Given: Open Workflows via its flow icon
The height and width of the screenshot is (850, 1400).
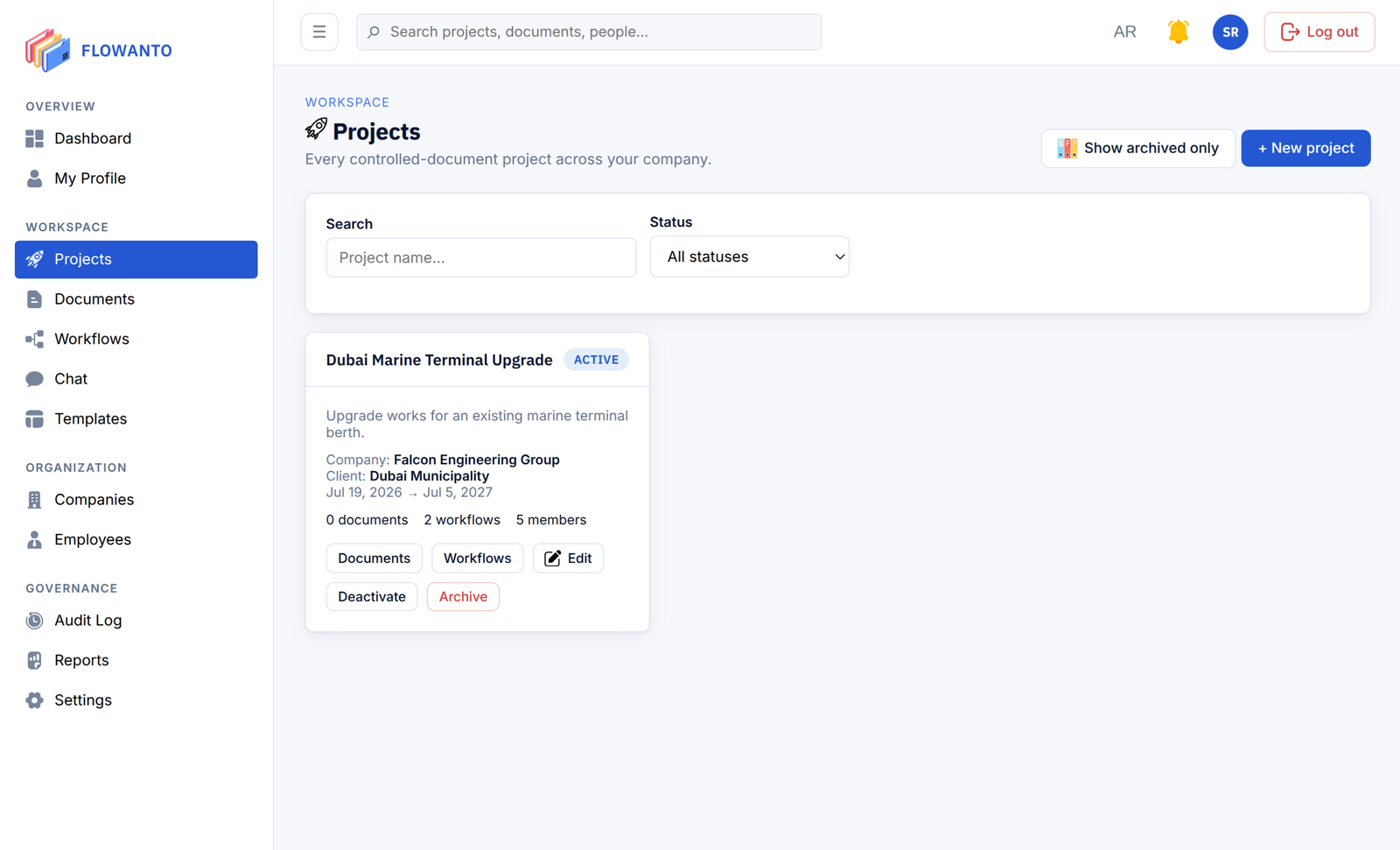Looking at the screenshot, I should tap(34, 339).
